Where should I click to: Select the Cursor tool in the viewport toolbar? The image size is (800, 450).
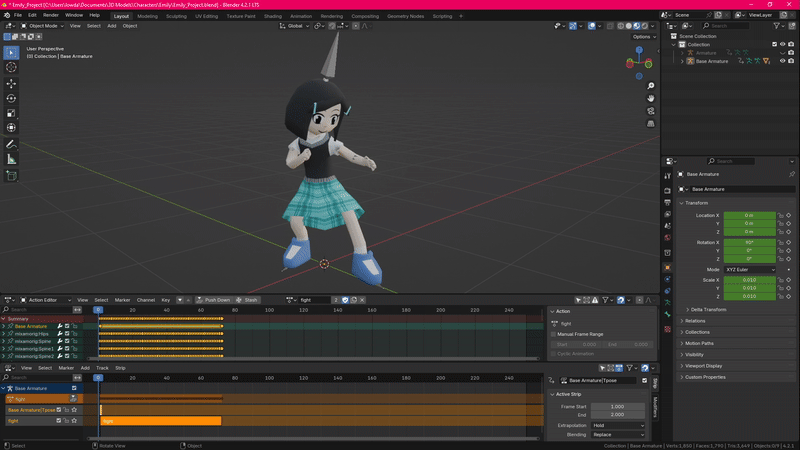[11, 67]
